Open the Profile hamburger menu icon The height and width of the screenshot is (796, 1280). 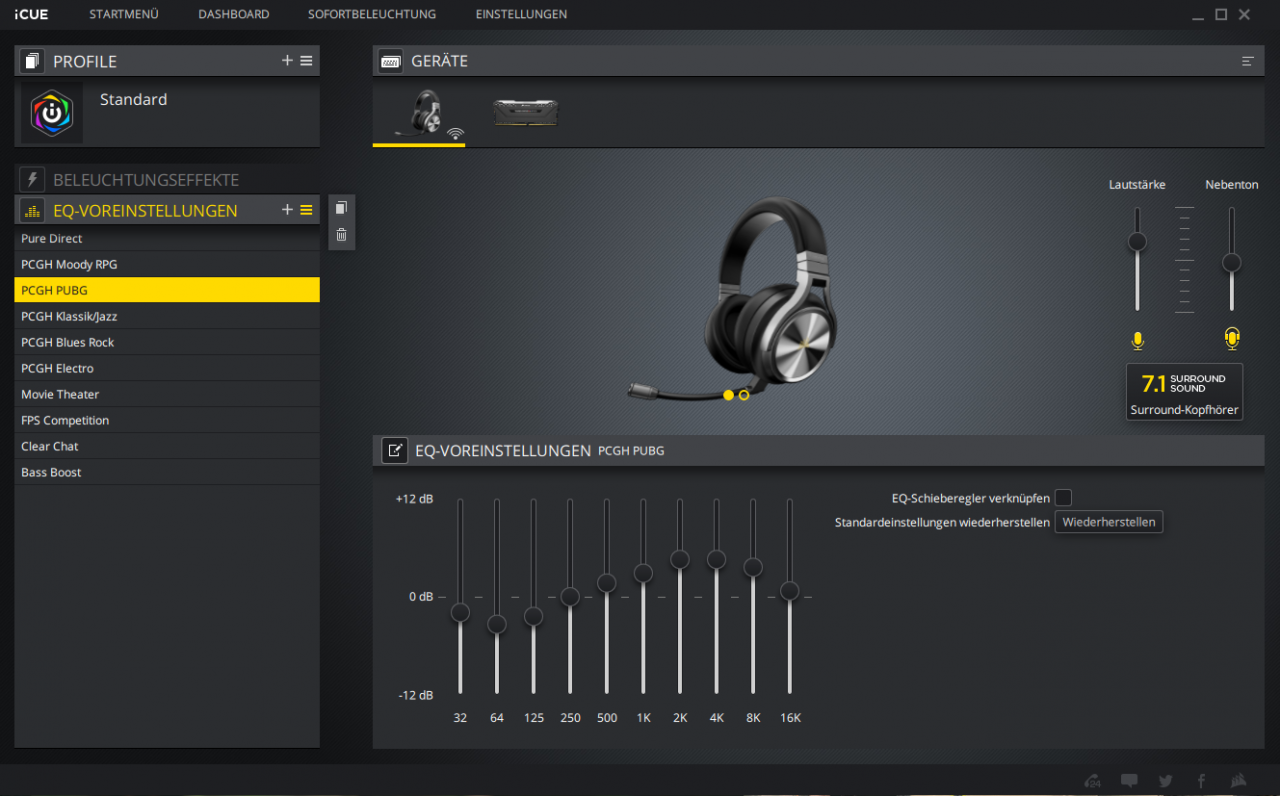pyautogui.click(x=306, y=61)
